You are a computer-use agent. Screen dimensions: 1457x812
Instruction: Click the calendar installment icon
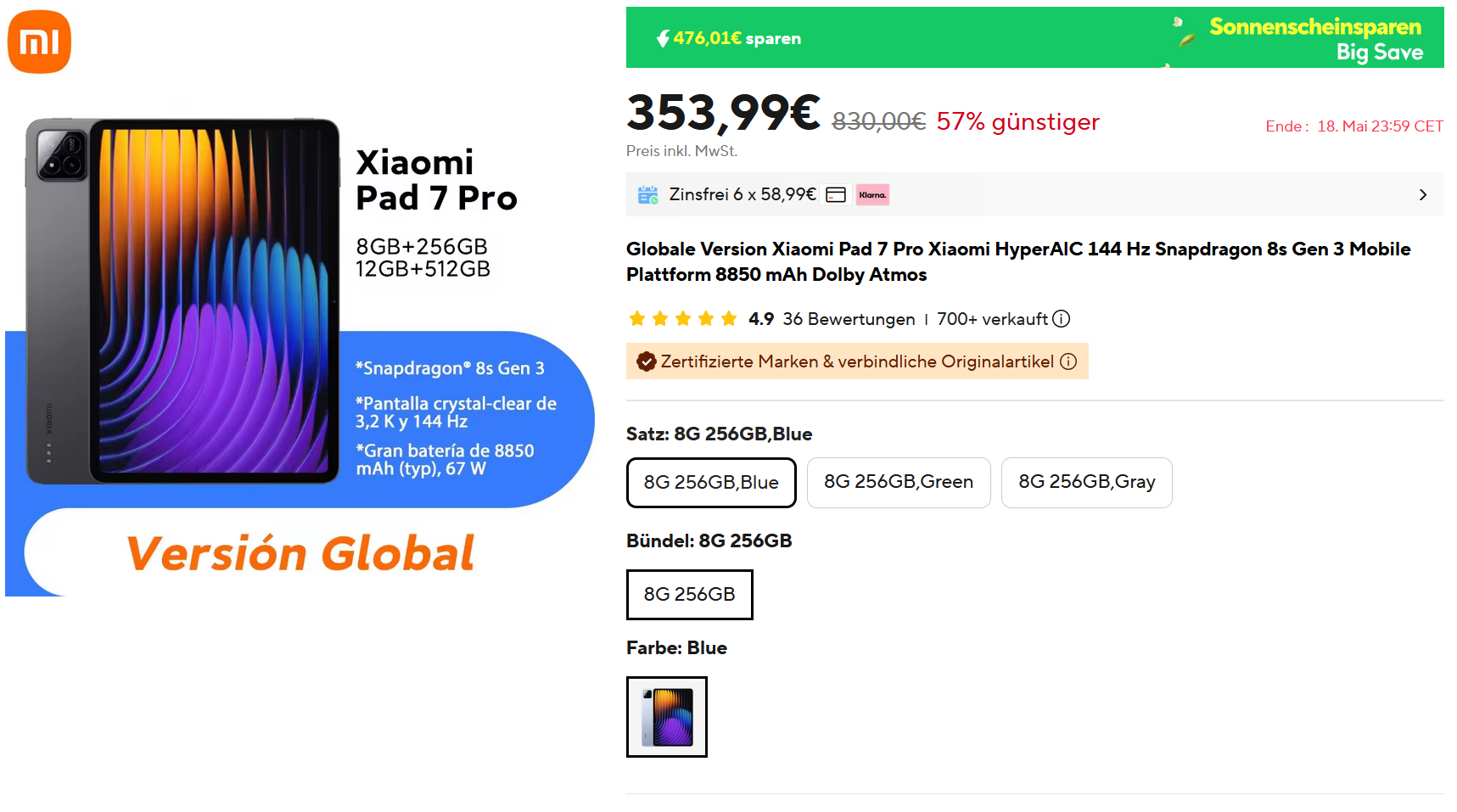[647, 195]
